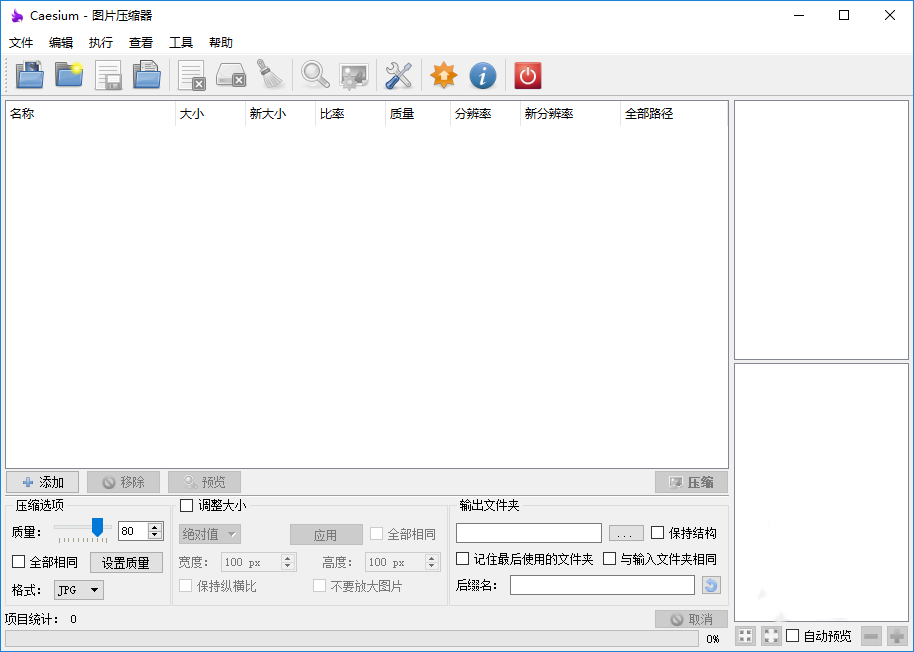Click the original size preview icon

tap(771, 636)
